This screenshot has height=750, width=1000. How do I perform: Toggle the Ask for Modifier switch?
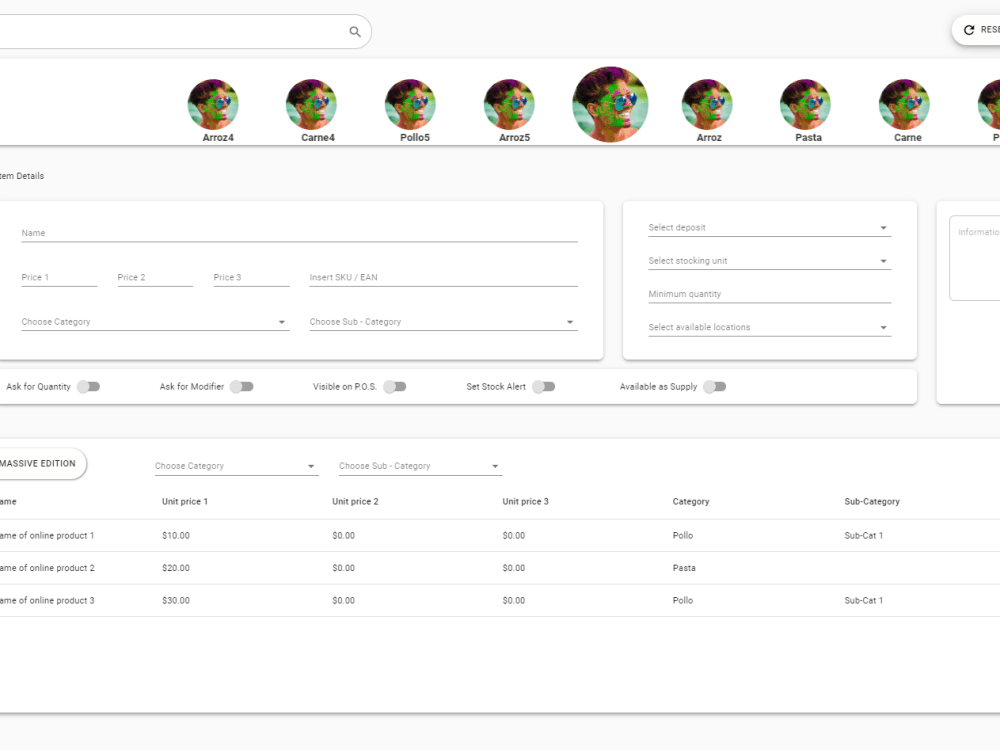pos(242,386)
